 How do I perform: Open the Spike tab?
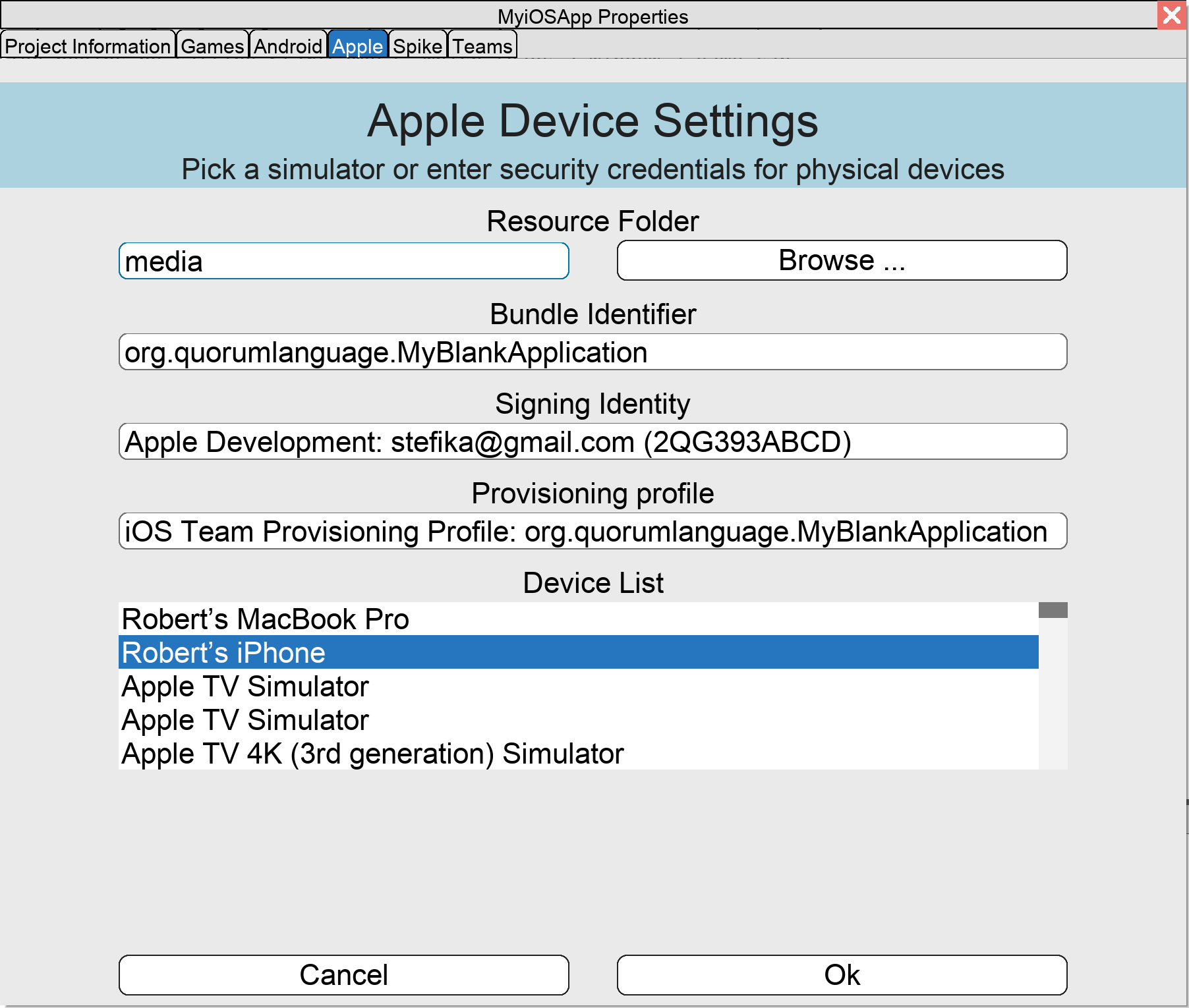pos(417,45)
